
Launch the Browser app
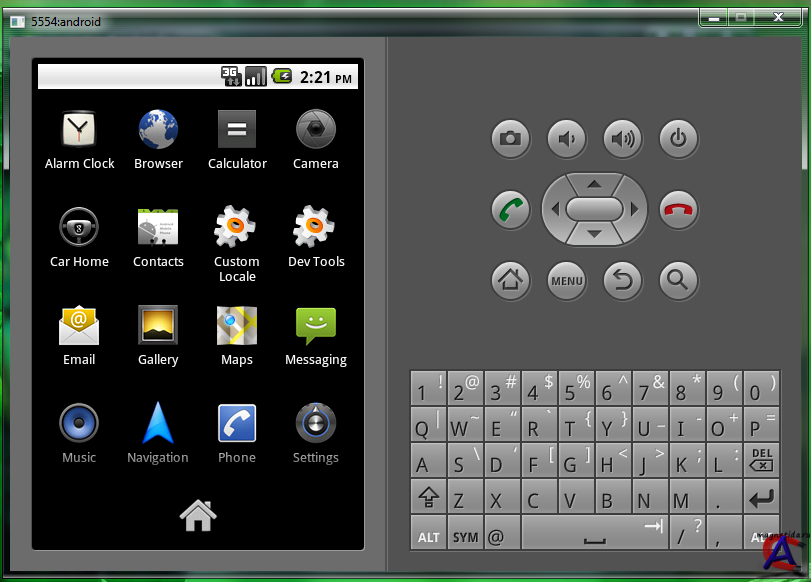pyautogui.click(x=158, y=130)
